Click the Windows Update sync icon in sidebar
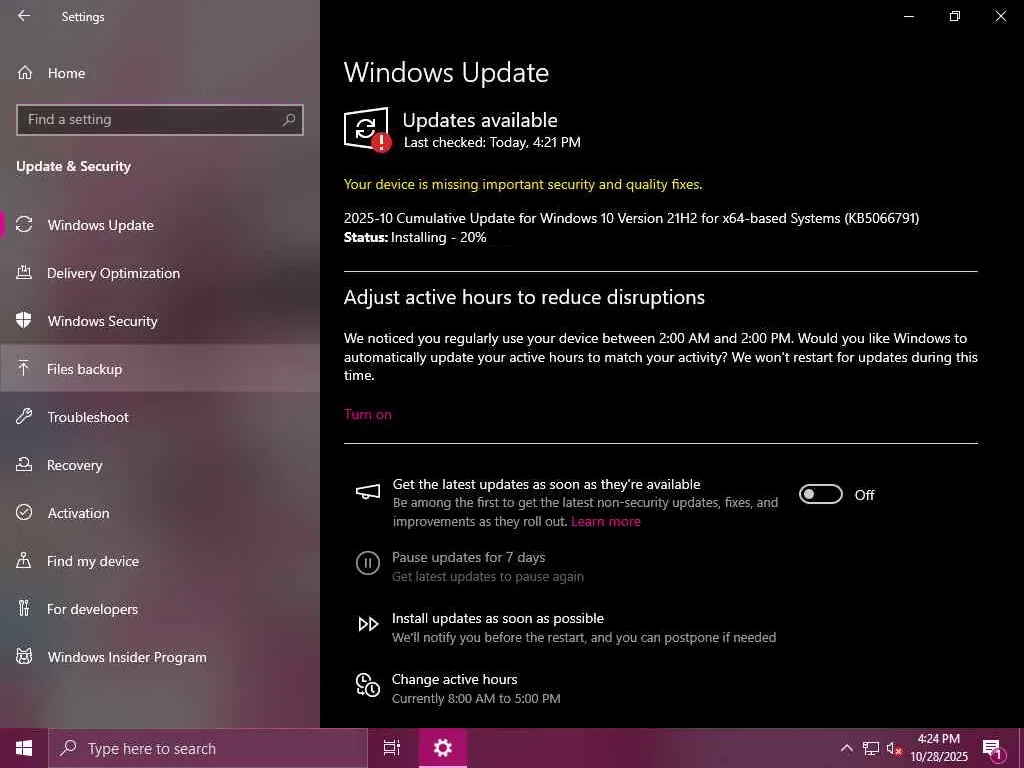This screenshot has height=768, width=1024. pyautogui.click(x=24, y=225)
